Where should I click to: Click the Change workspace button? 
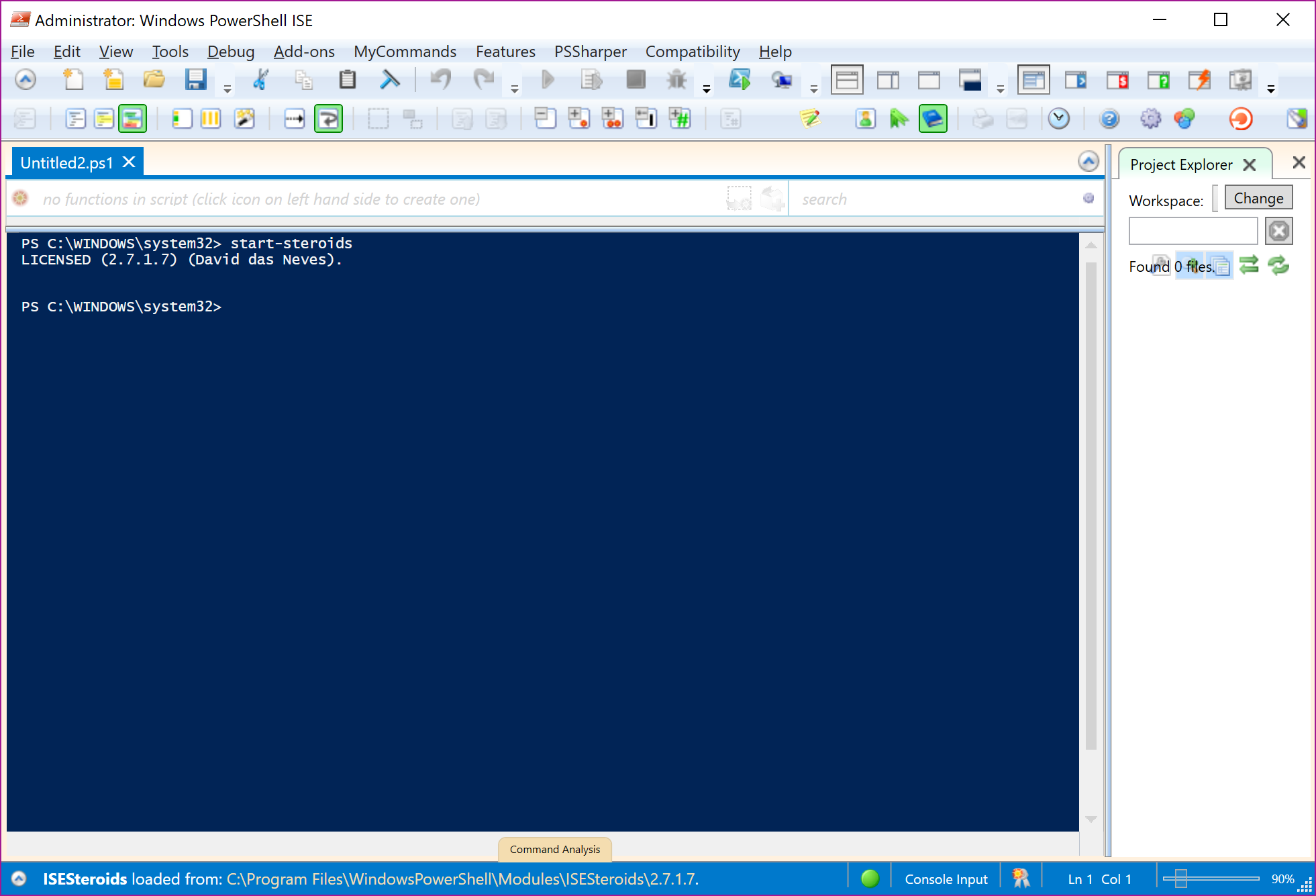pyautogui.click(x=1258, y=198)
